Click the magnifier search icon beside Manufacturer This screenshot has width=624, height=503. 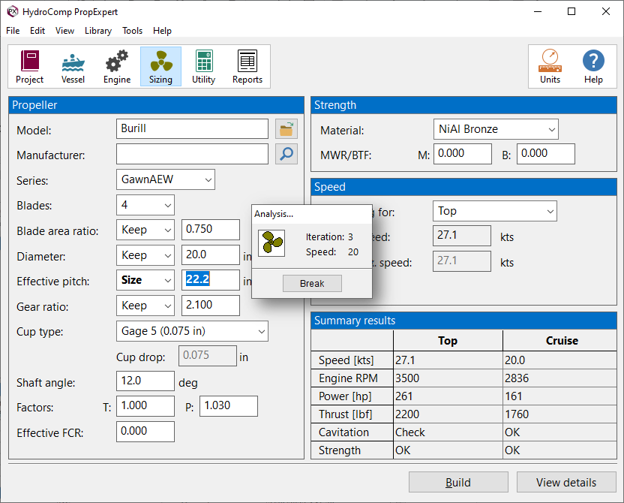286,154
